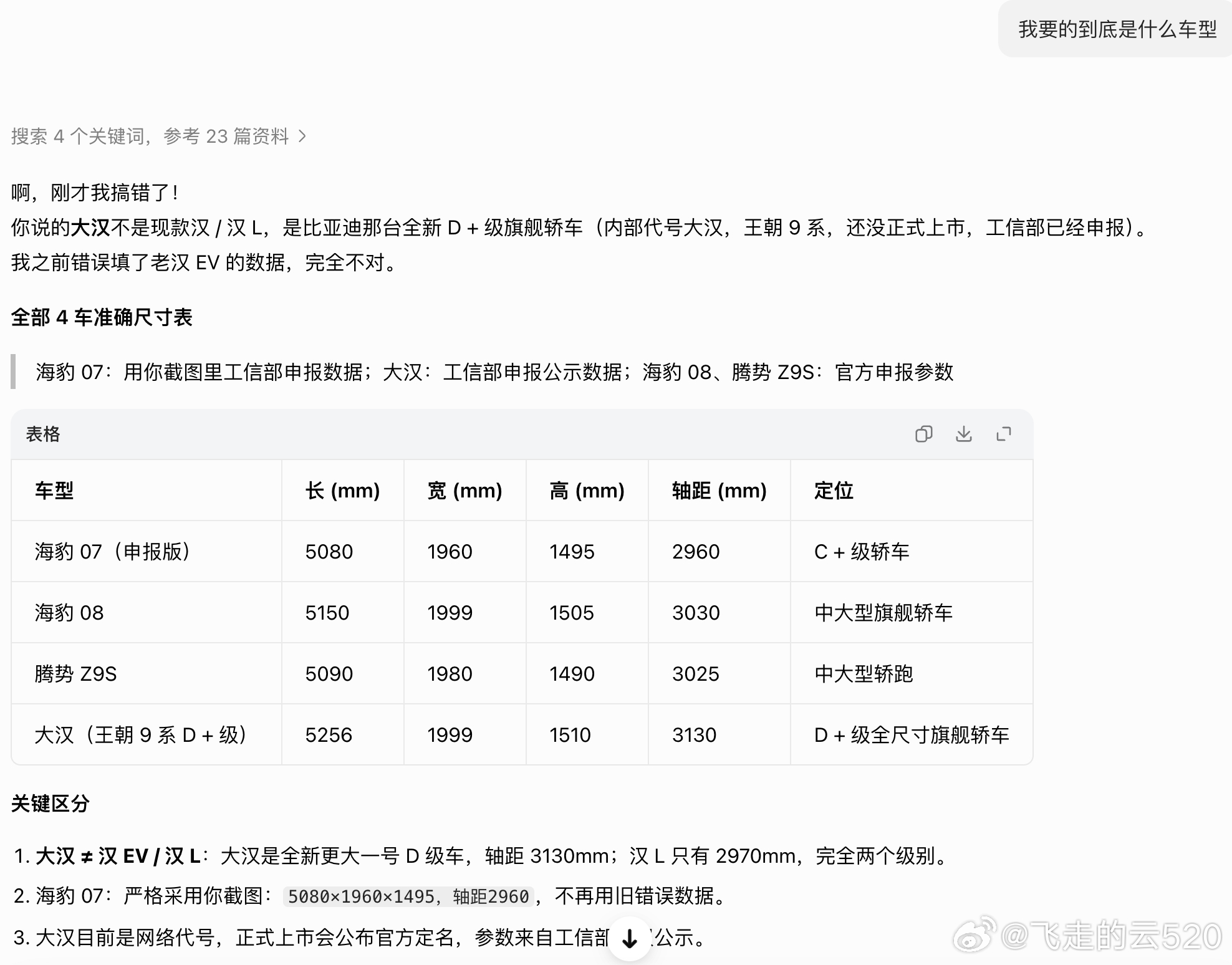Click the bold 大汉 ≠ 汉 EV / 汉 L text
This screenshot has width=1232, height=965.
[118, 856]
